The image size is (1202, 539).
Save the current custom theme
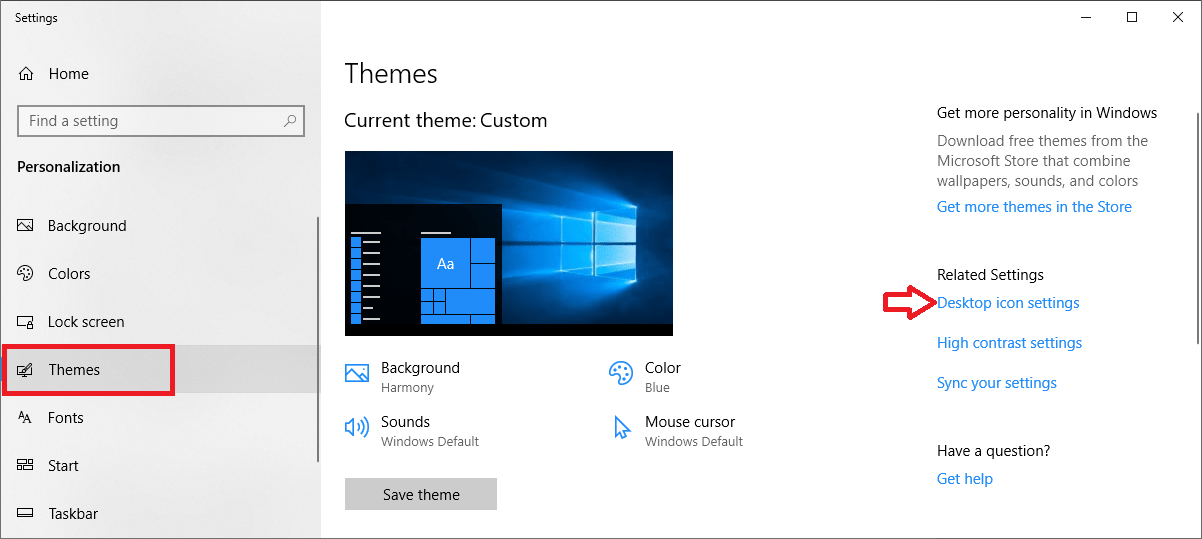[x=421, y=495]
